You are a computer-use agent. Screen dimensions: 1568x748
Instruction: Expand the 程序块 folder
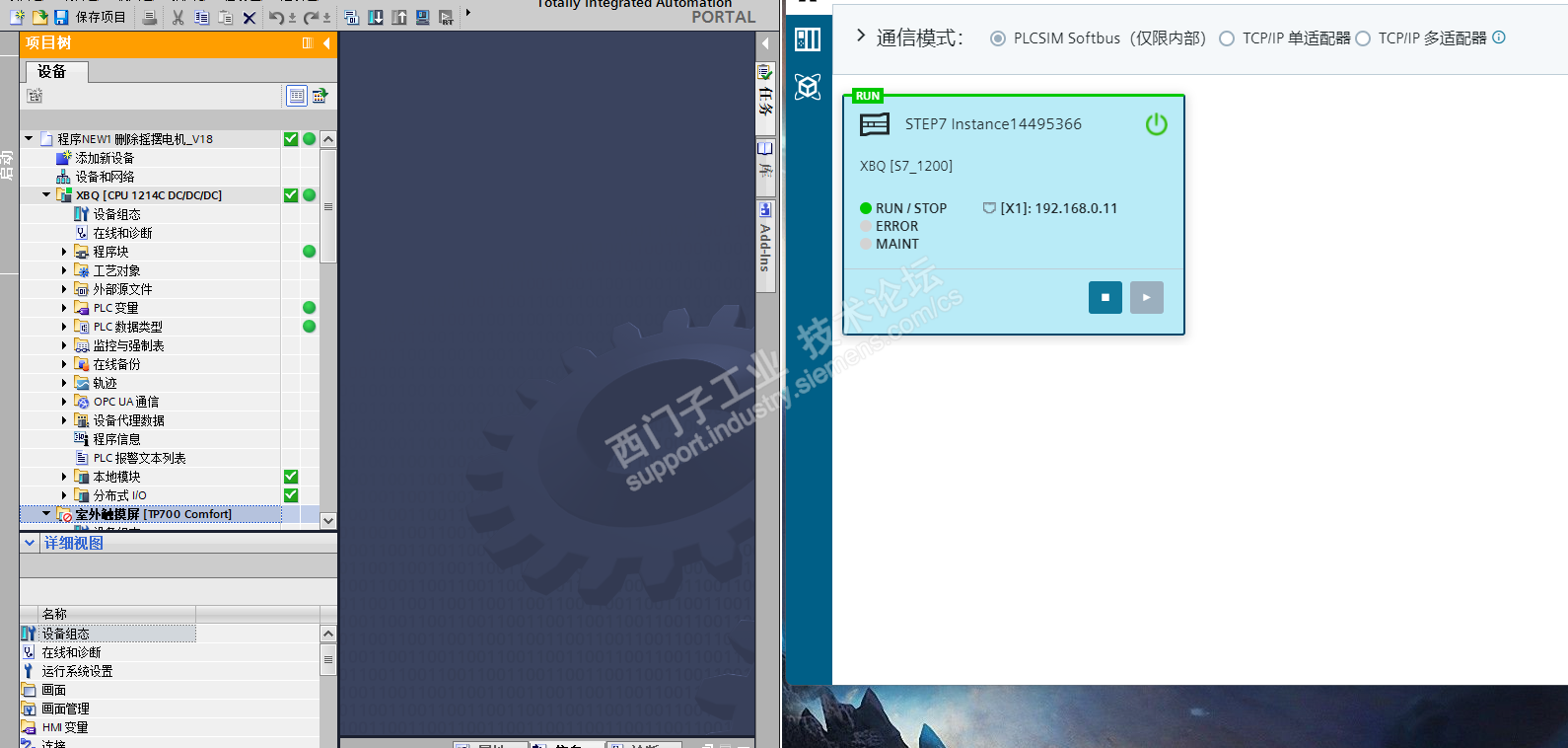64,252
